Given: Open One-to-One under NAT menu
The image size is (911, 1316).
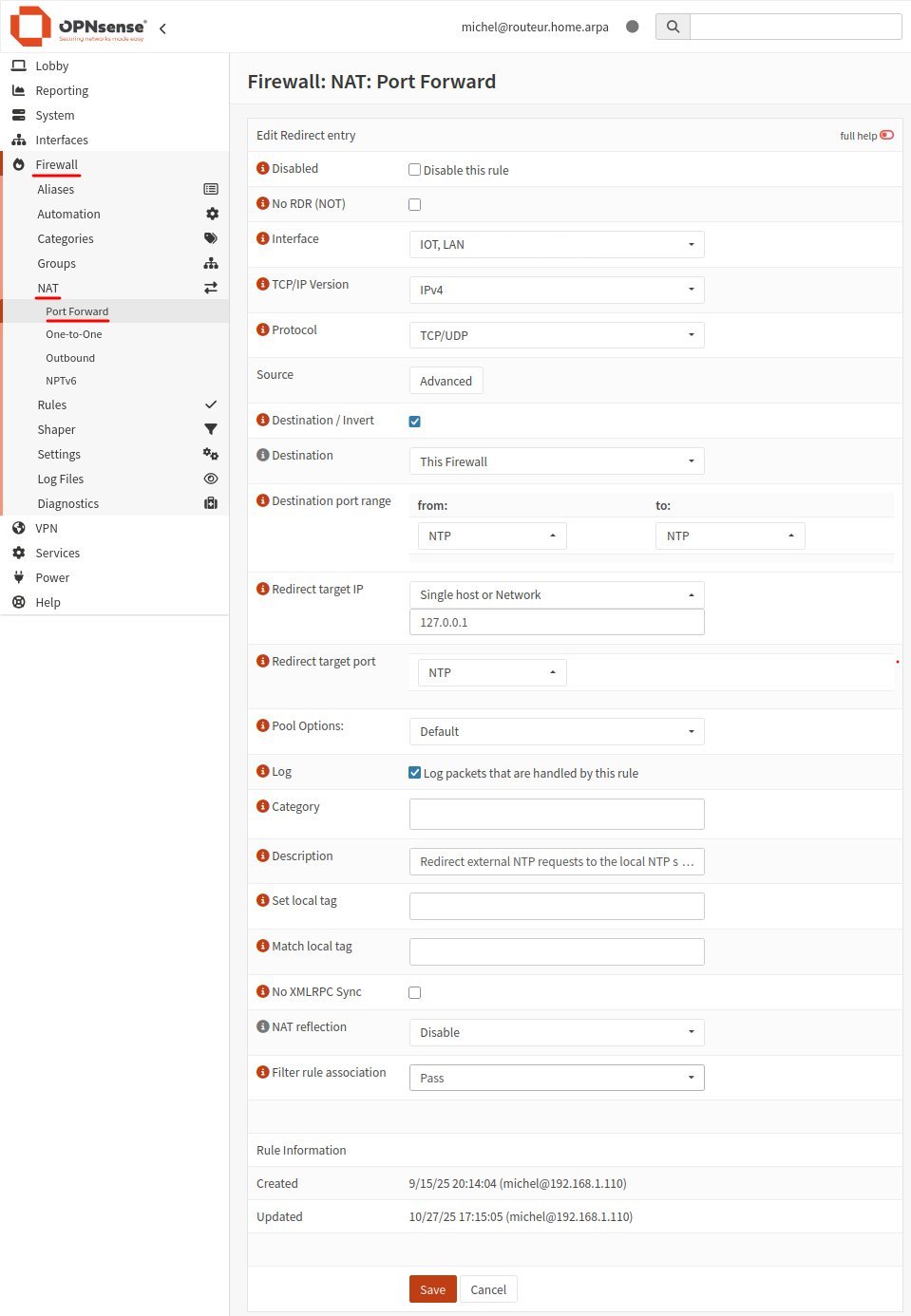Looking at the screenshot, I should coord(74,334).
